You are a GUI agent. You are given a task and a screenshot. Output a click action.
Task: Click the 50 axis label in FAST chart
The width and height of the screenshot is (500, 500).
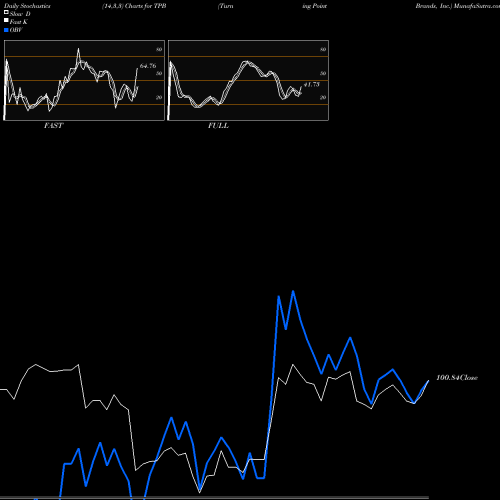159,73
